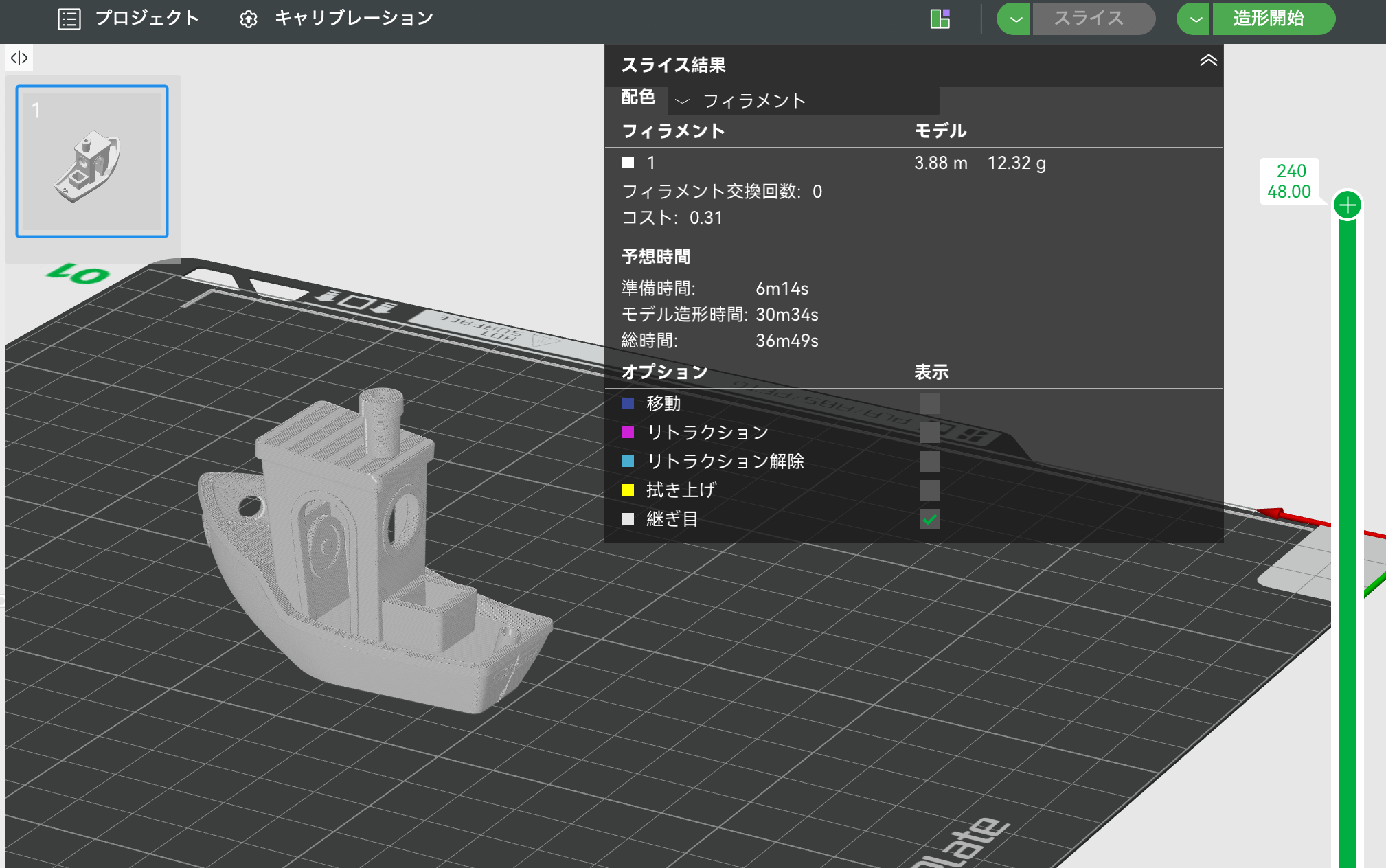Click the green vertical layer slider bar
The image size is (1386, 868).
(1348, 544)
